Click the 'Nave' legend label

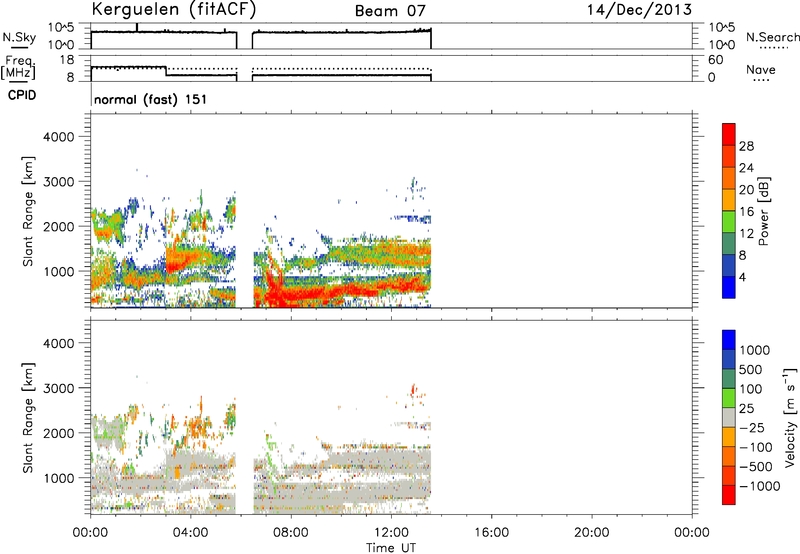click(761, 70)
